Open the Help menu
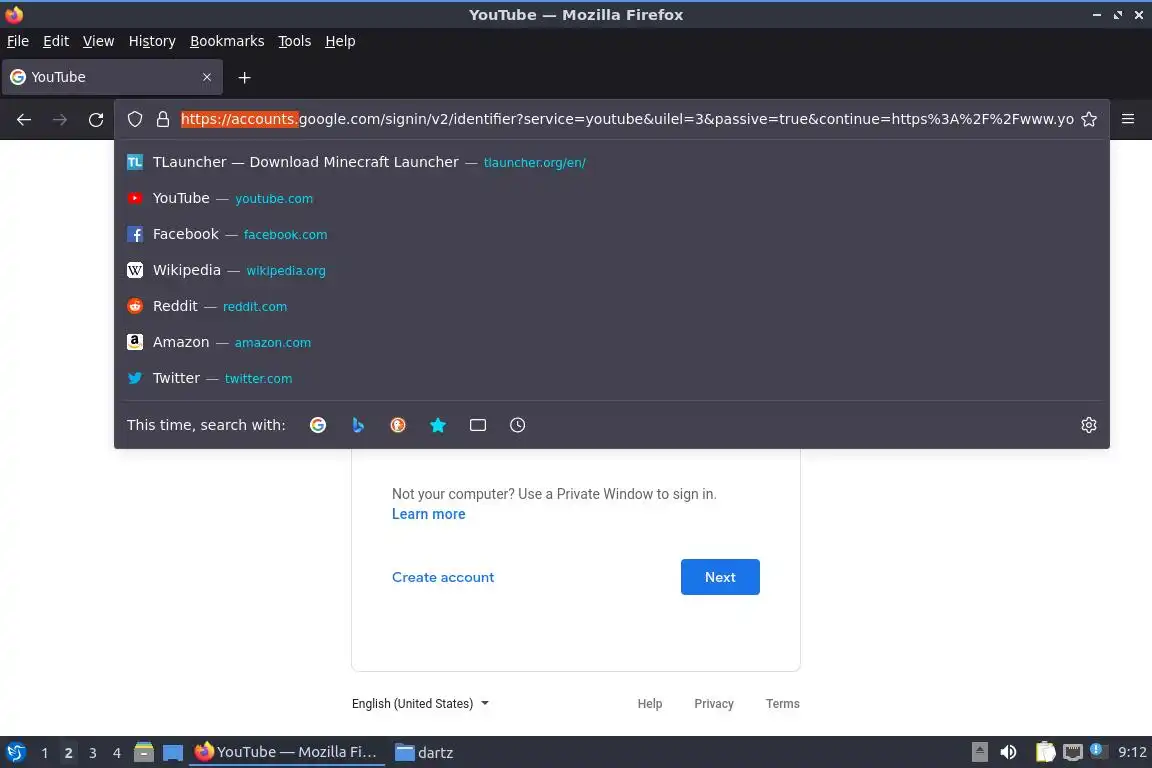This screenshot has height=768, width=1152. (340, 41)
